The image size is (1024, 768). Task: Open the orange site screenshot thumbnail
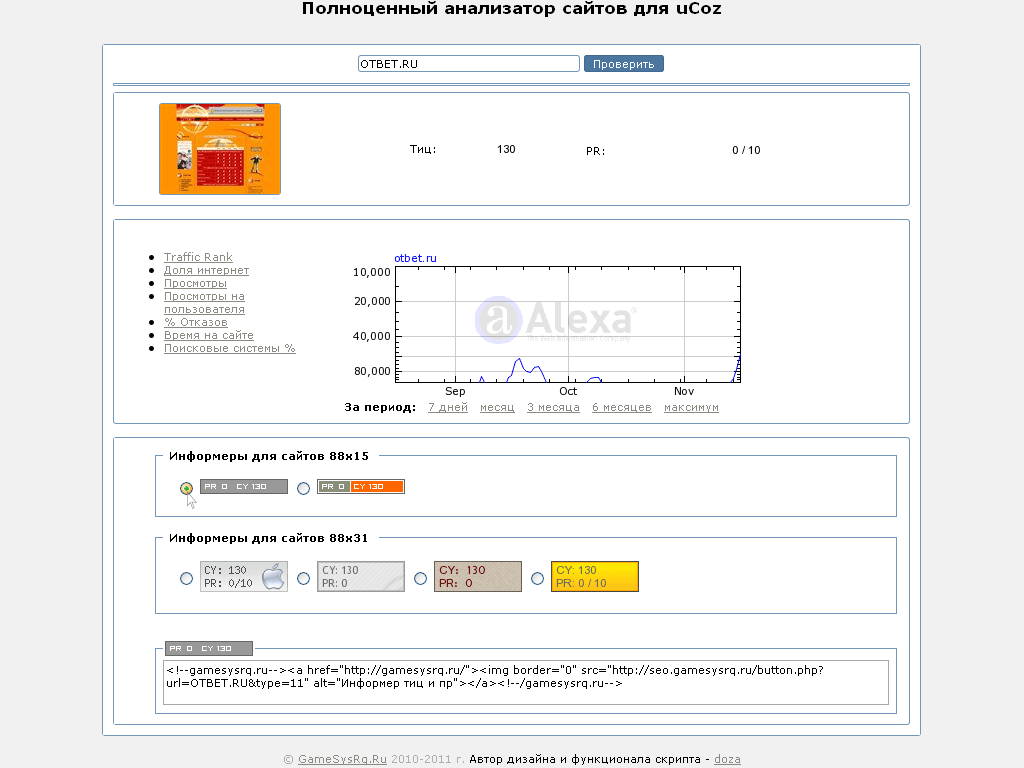220,149
